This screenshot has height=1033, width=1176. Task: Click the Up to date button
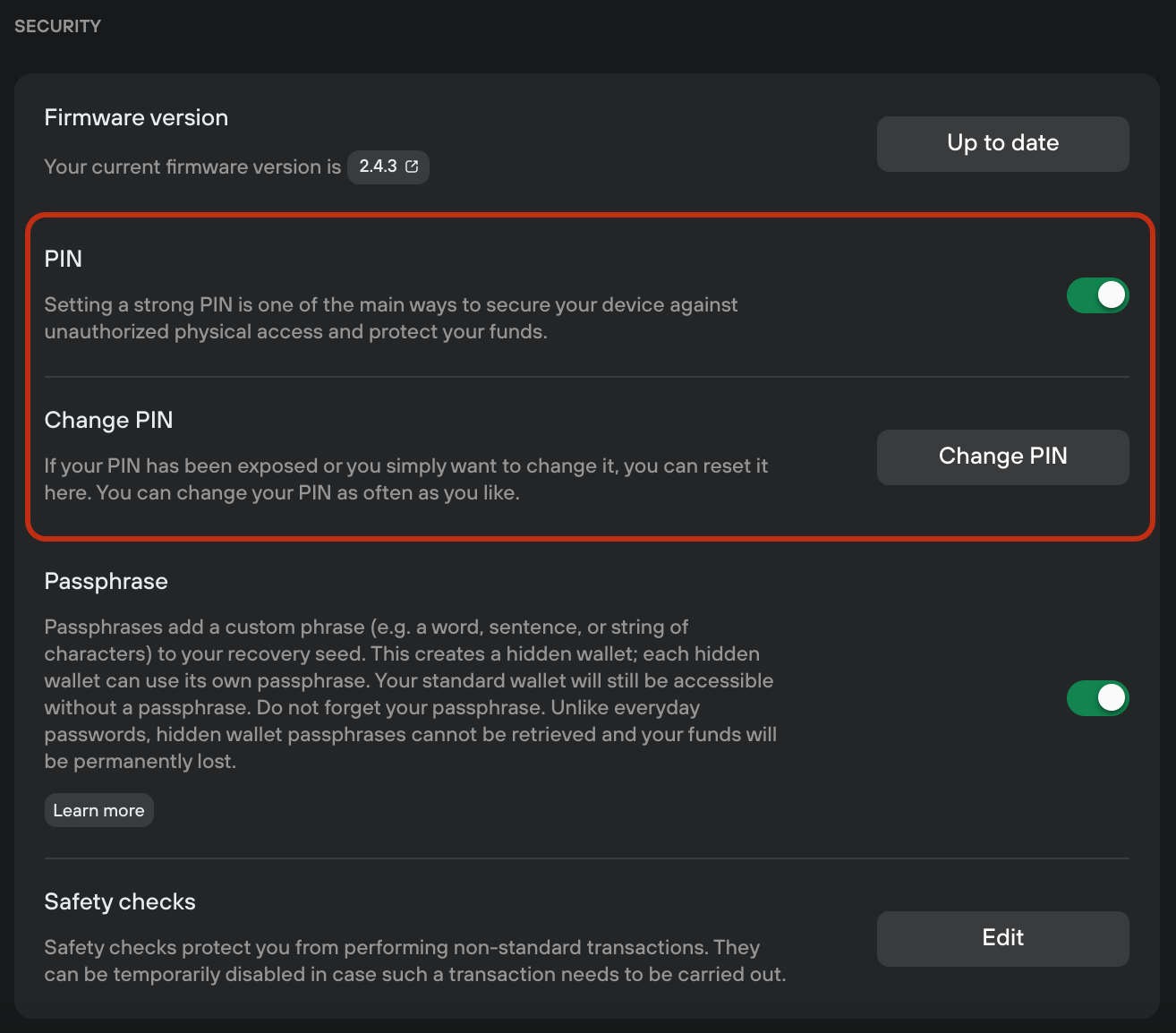click(x=1002, y=143)
